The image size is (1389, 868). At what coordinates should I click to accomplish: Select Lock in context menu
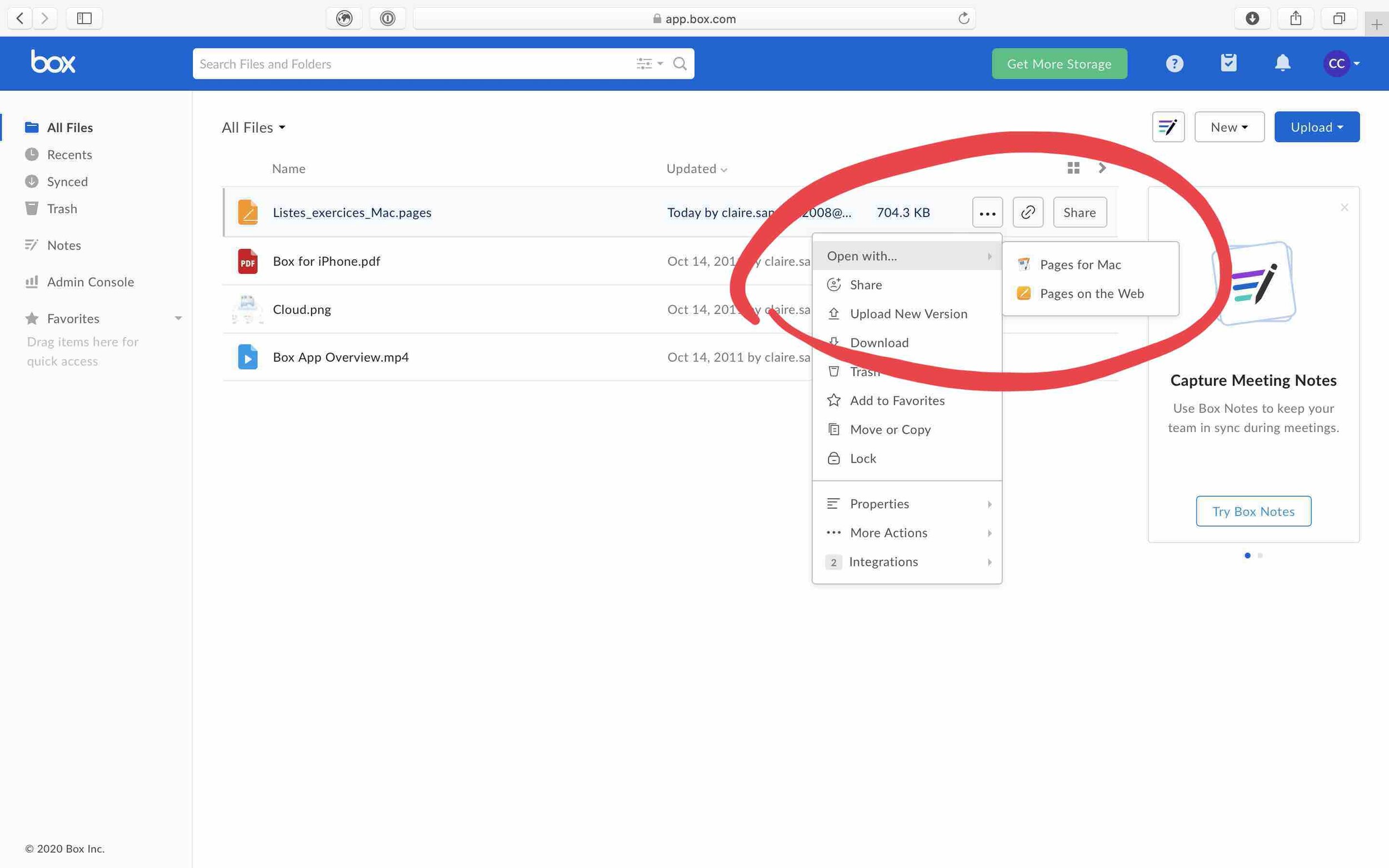coord(907,459)
